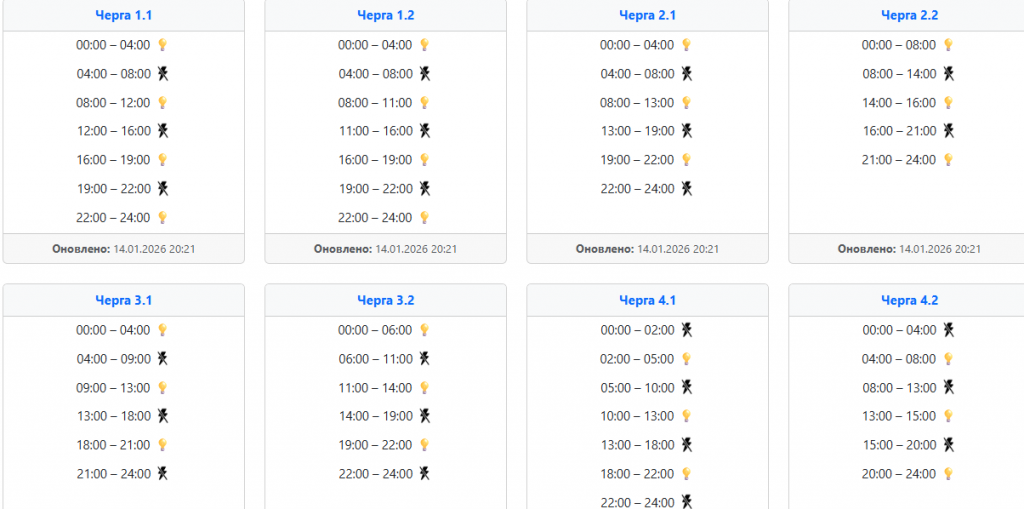Select the Черга 4.1 heading
1024x509 pixels.
click(x=648, y=300)
